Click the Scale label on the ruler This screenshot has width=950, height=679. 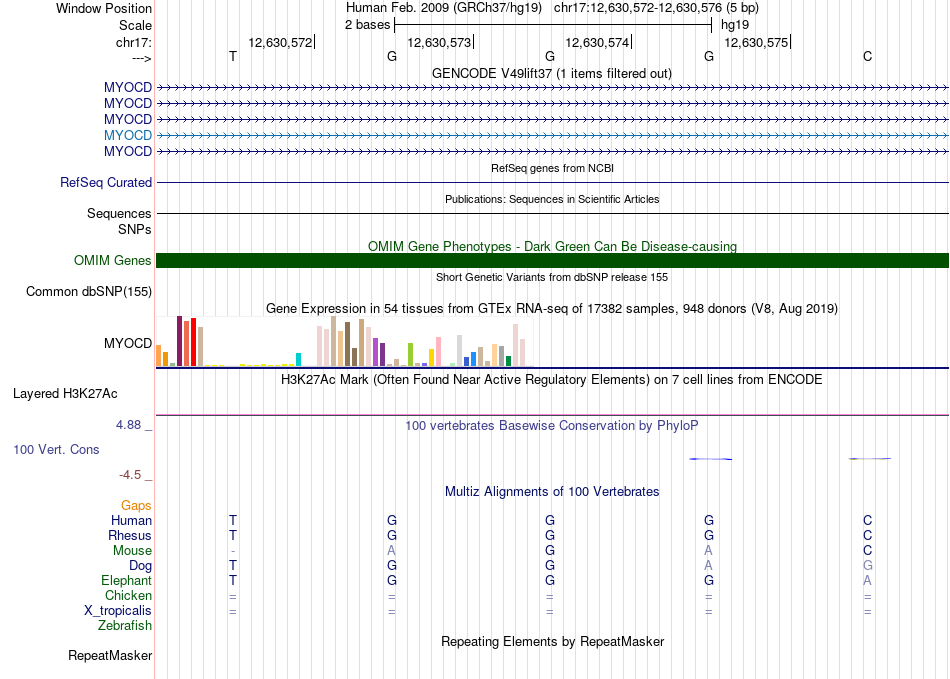click(x=135, y=25)
